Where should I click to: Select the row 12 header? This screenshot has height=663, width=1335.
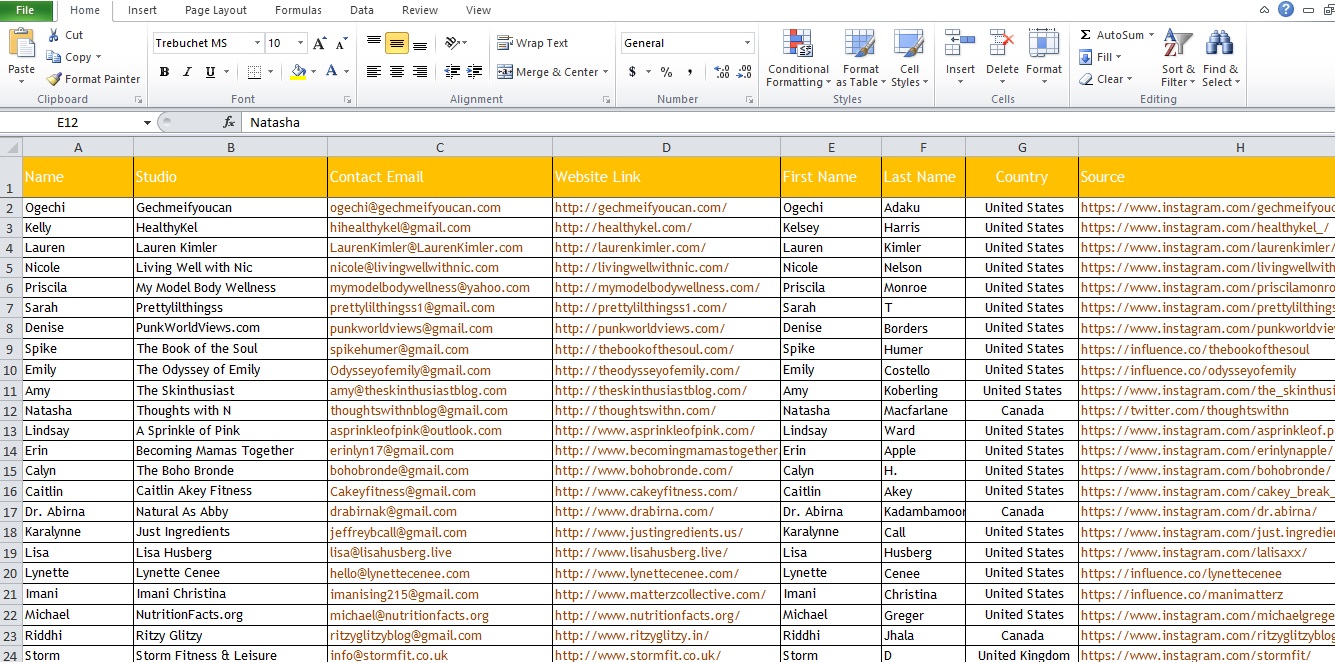(10, 411)
